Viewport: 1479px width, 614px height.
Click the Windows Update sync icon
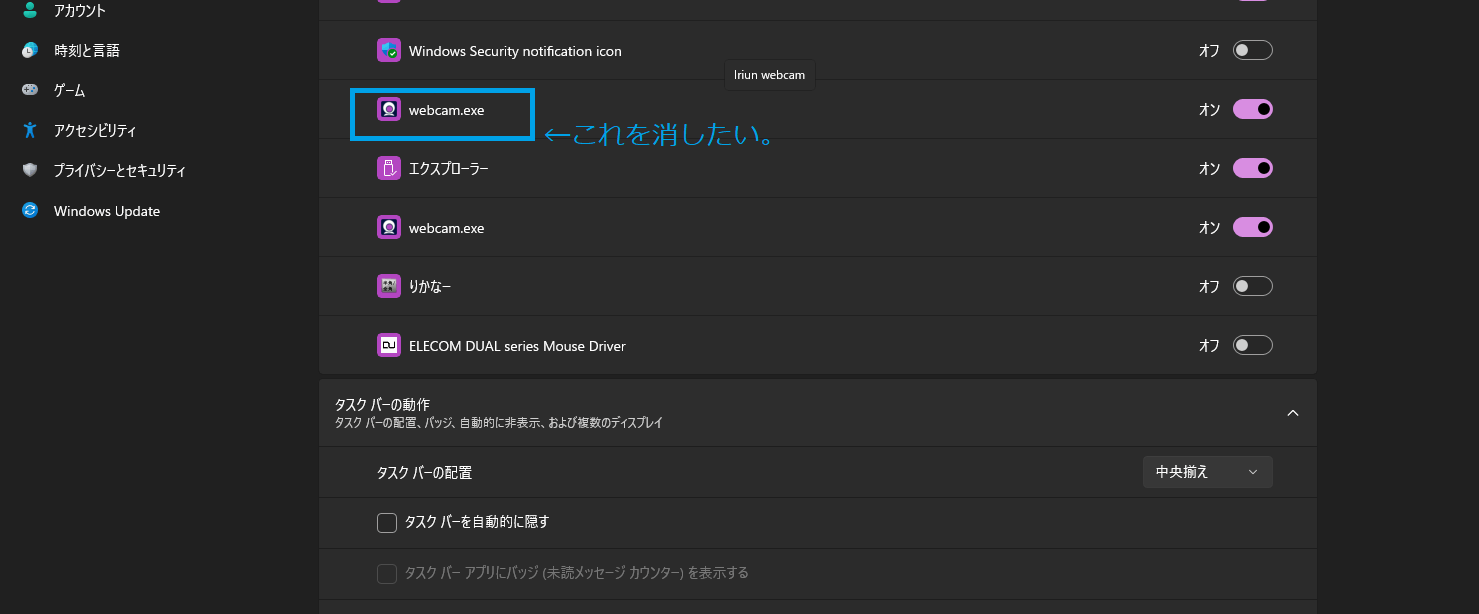click(30, 211)
